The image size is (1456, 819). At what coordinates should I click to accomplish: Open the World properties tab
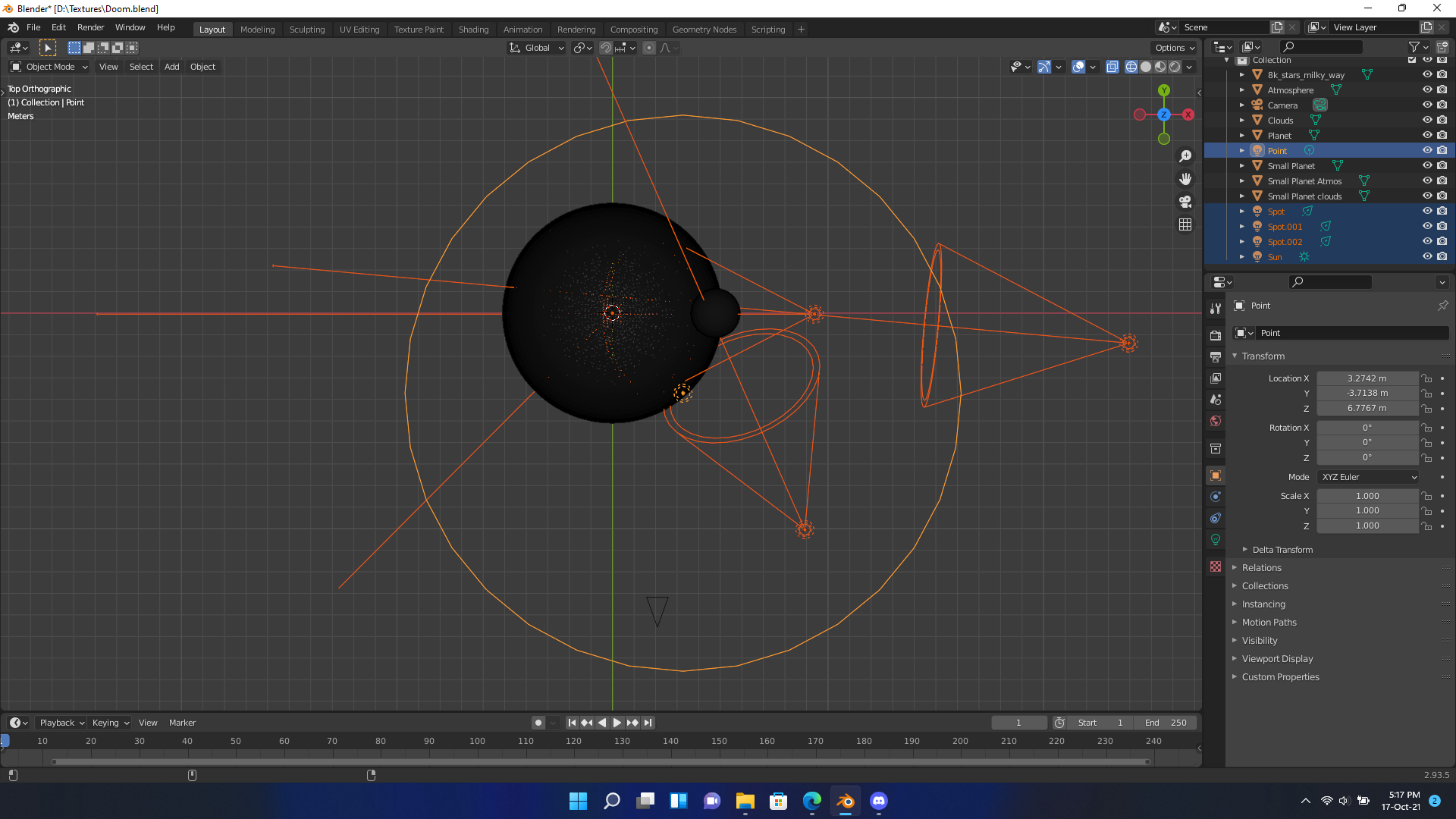pos(1216,421)
